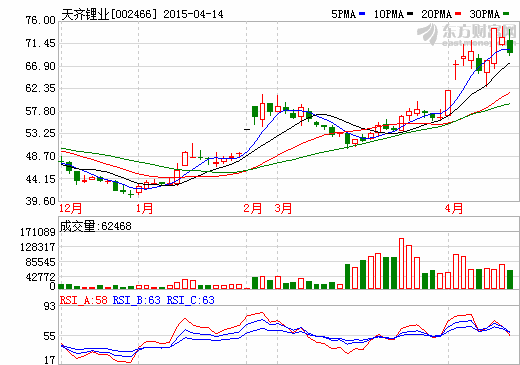Screen dimensions: 520x365
Task: Click the 48.70 price axis label
Action: [x=40, y=156]
